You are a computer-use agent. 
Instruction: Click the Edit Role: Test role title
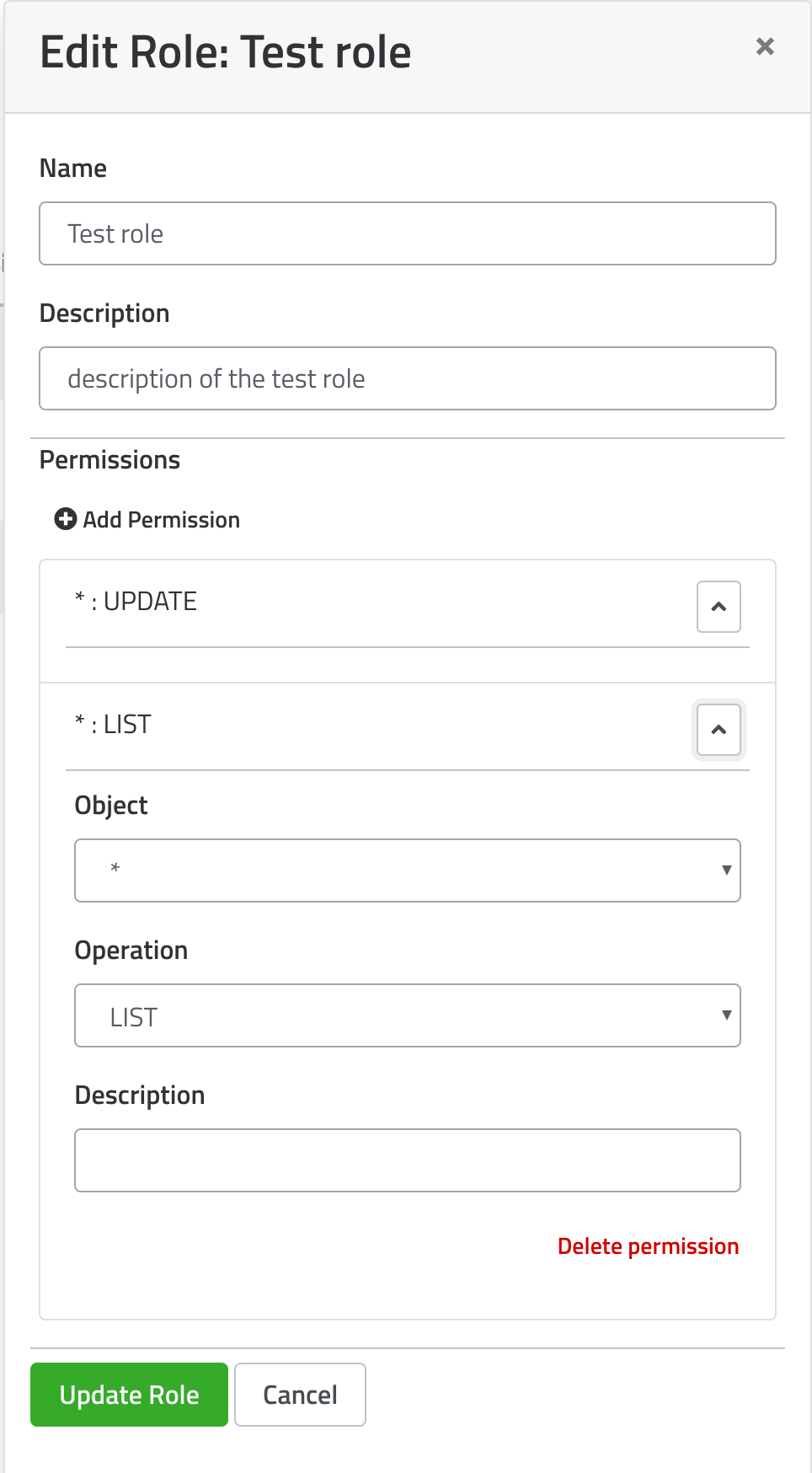pyautogui.click(x=226, y=52)
